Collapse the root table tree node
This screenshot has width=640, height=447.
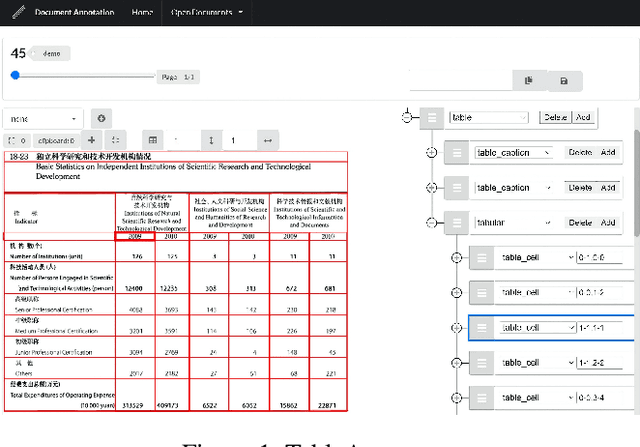pyautogui.click(x=407, y=118)
